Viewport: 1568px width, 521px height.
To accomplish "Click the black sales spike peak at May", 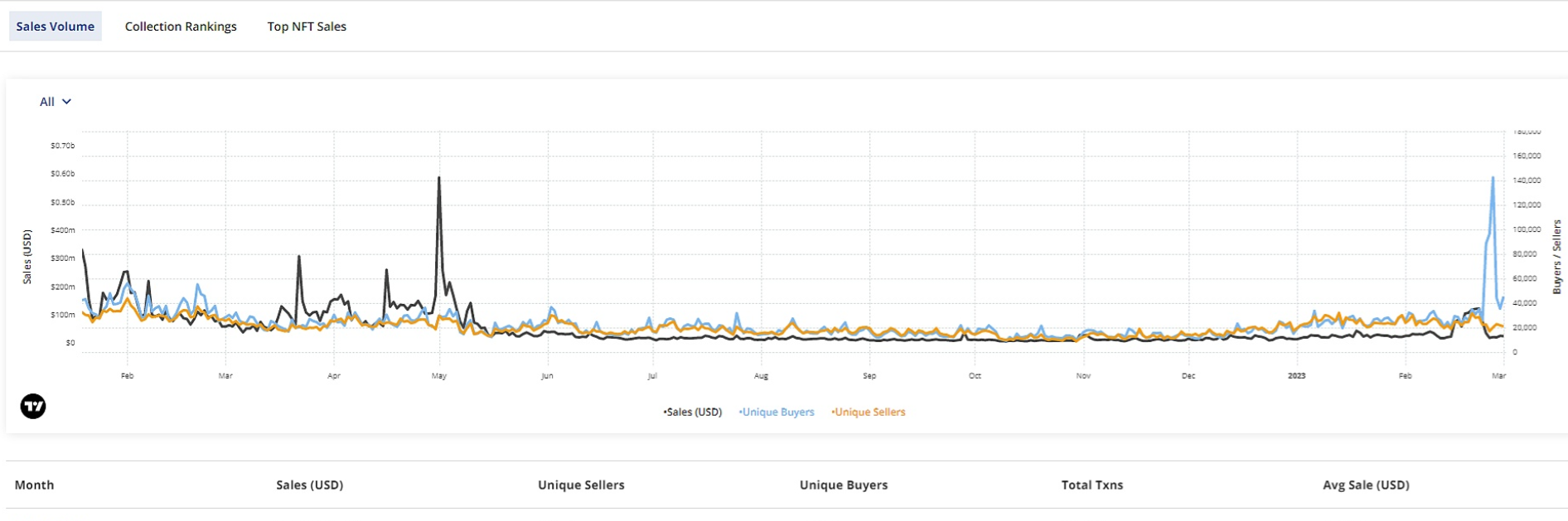I will click(439, 178).
